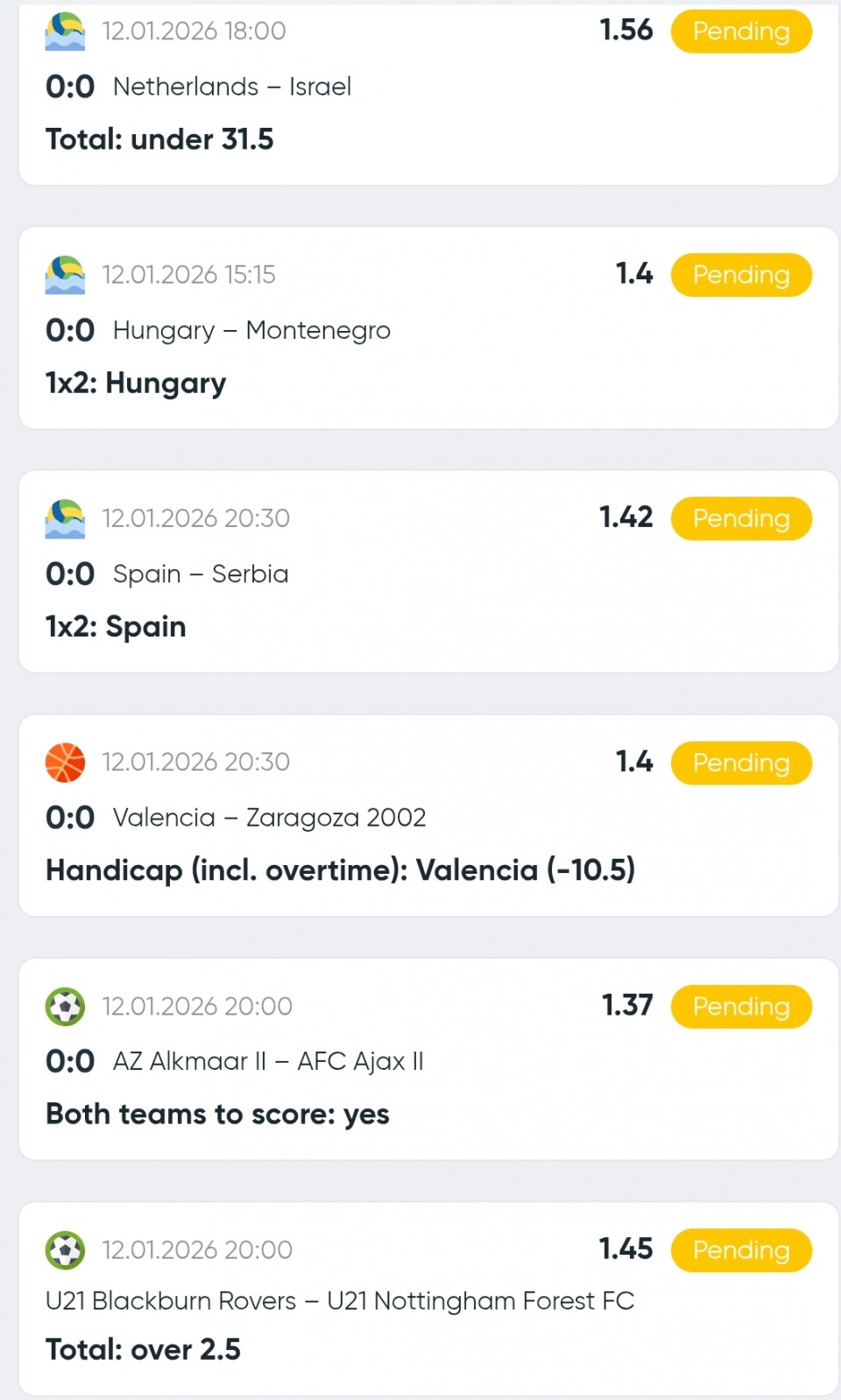Click water polo icon for Spain – Serbia
This screenshot has height=1400, width=841.
[x=65, y=518]
